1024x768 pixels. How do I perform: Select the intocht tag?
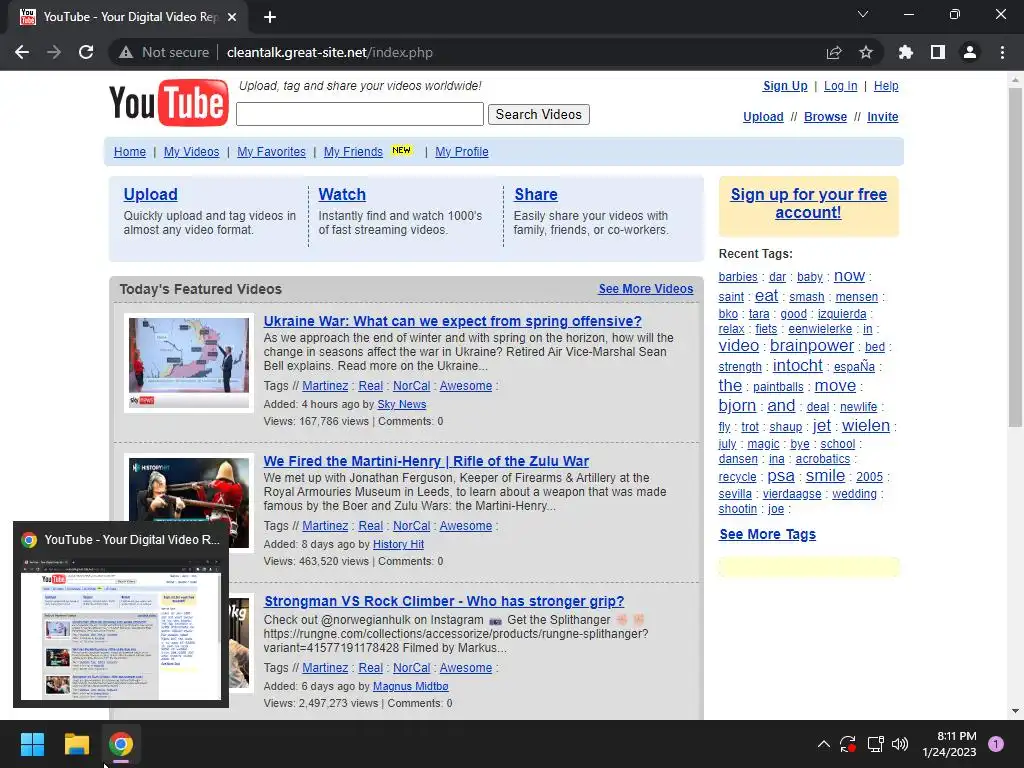click(797, 366)
